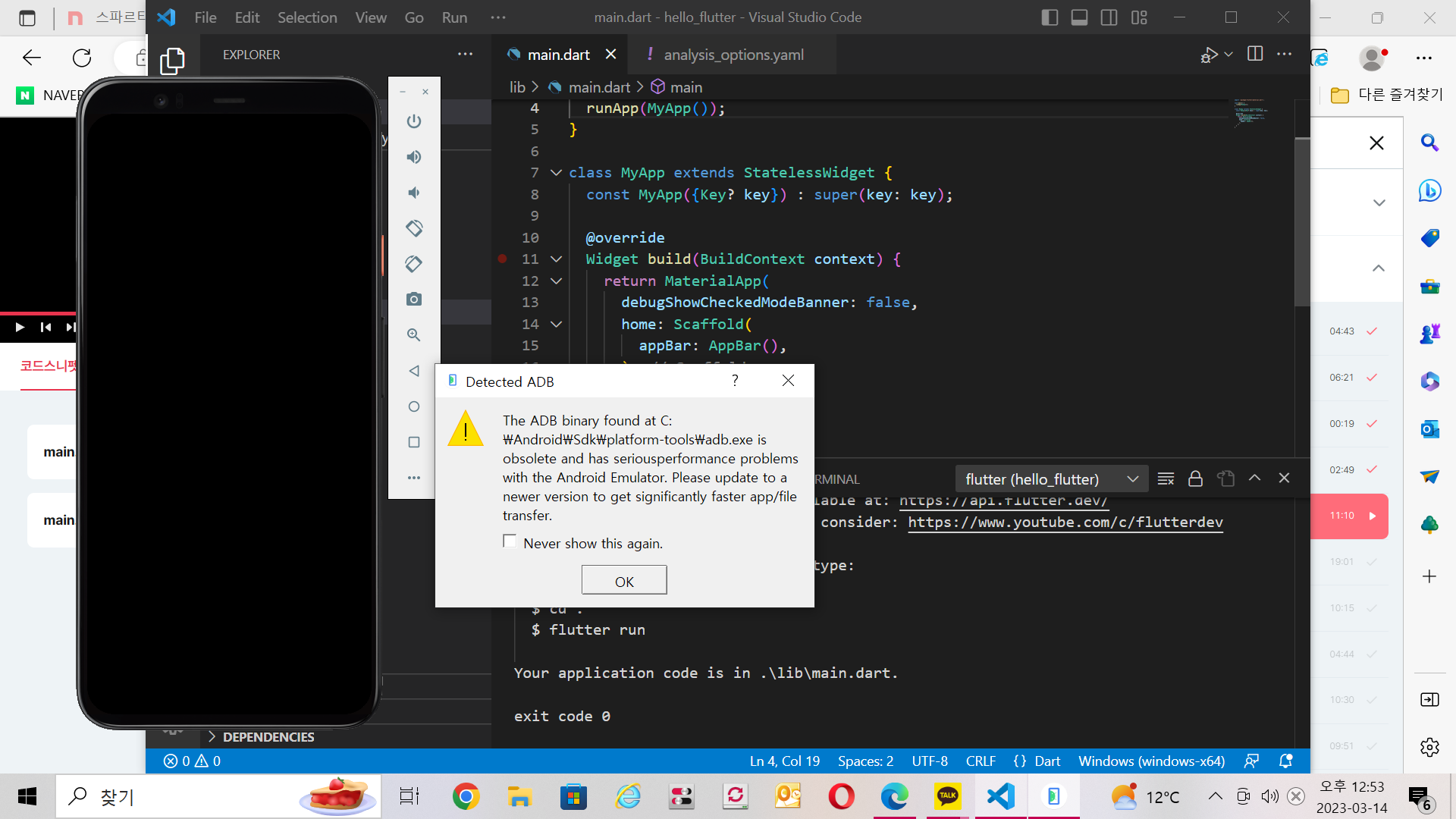Viewport: 1456px width, 819px height.
Task: Open Edge sidebar settings gear
Action: pos(1430,747)
